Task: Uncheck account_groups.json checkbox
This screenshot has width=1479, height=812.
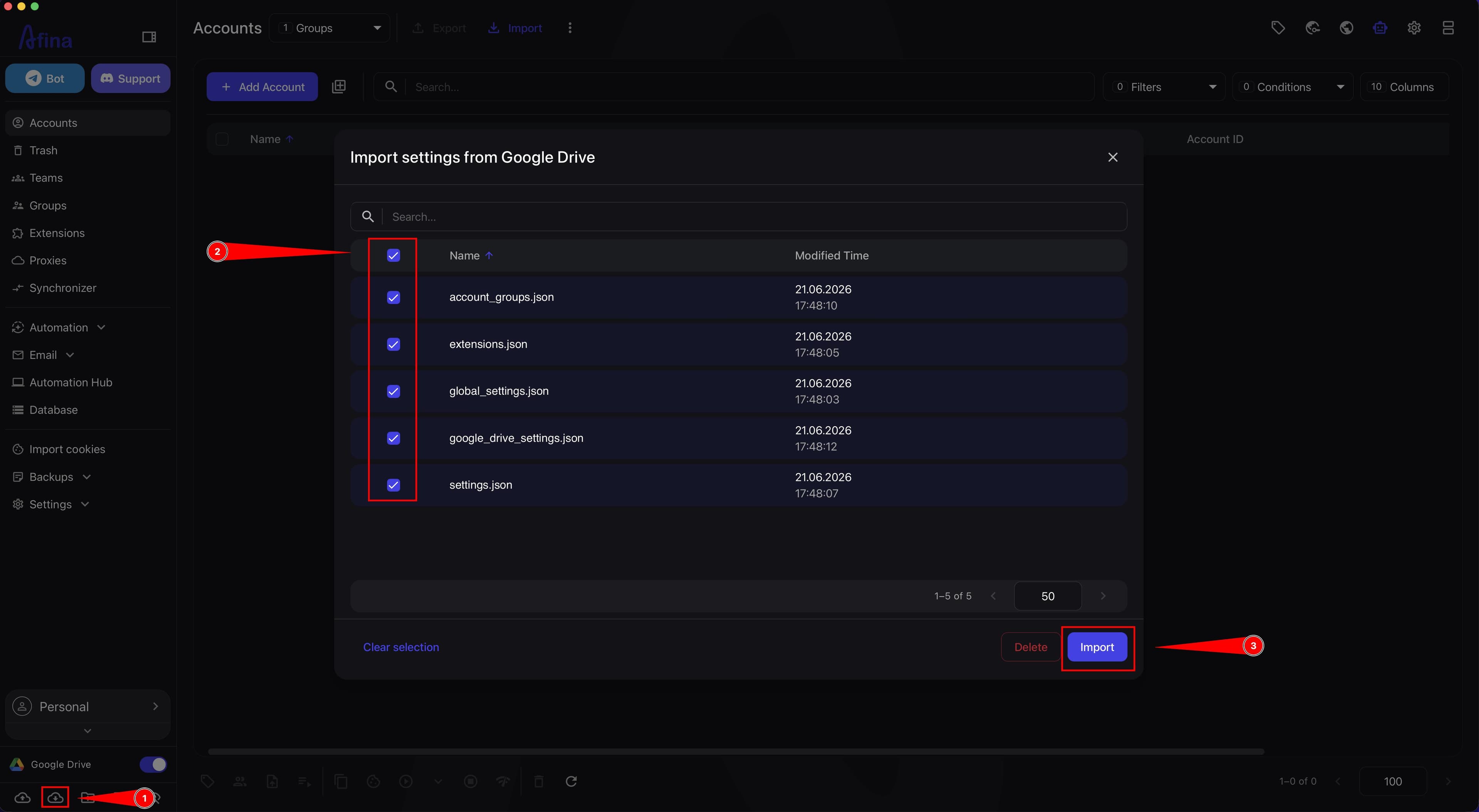Action: click(x=393, y=297)
